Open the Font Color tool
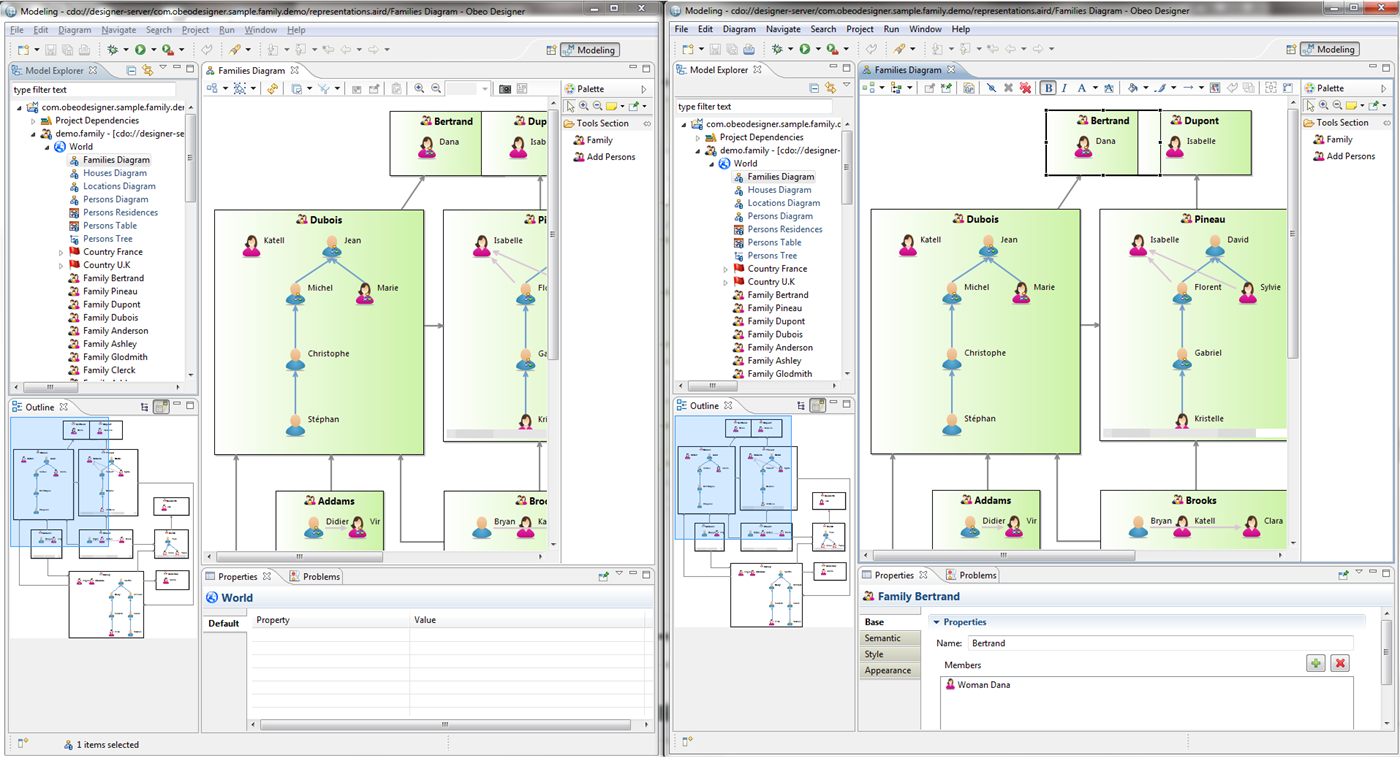Image resolution: width=1400 pixels, height=758 pixels. (1081, 88)
